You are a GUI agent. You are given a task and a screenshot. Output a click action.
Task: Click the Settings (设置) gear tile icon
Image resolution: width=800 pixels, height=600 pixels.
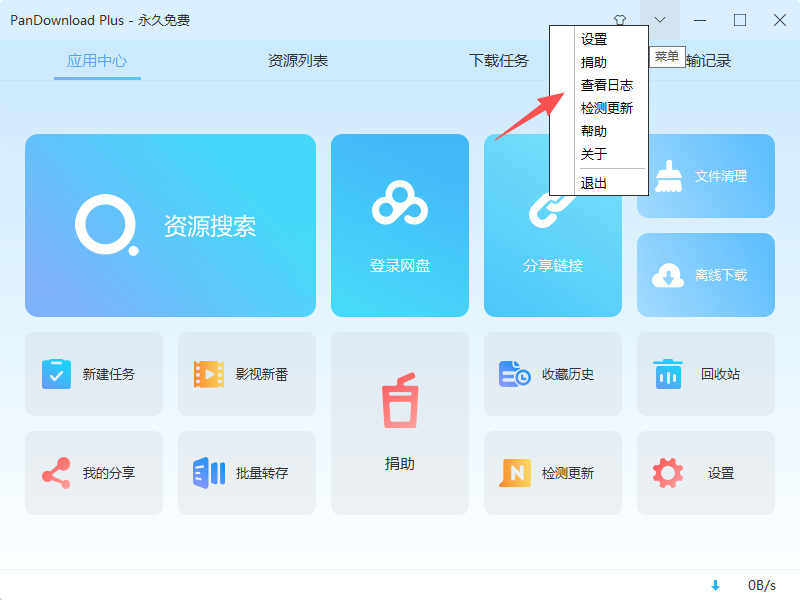click(x=666, y=472)
